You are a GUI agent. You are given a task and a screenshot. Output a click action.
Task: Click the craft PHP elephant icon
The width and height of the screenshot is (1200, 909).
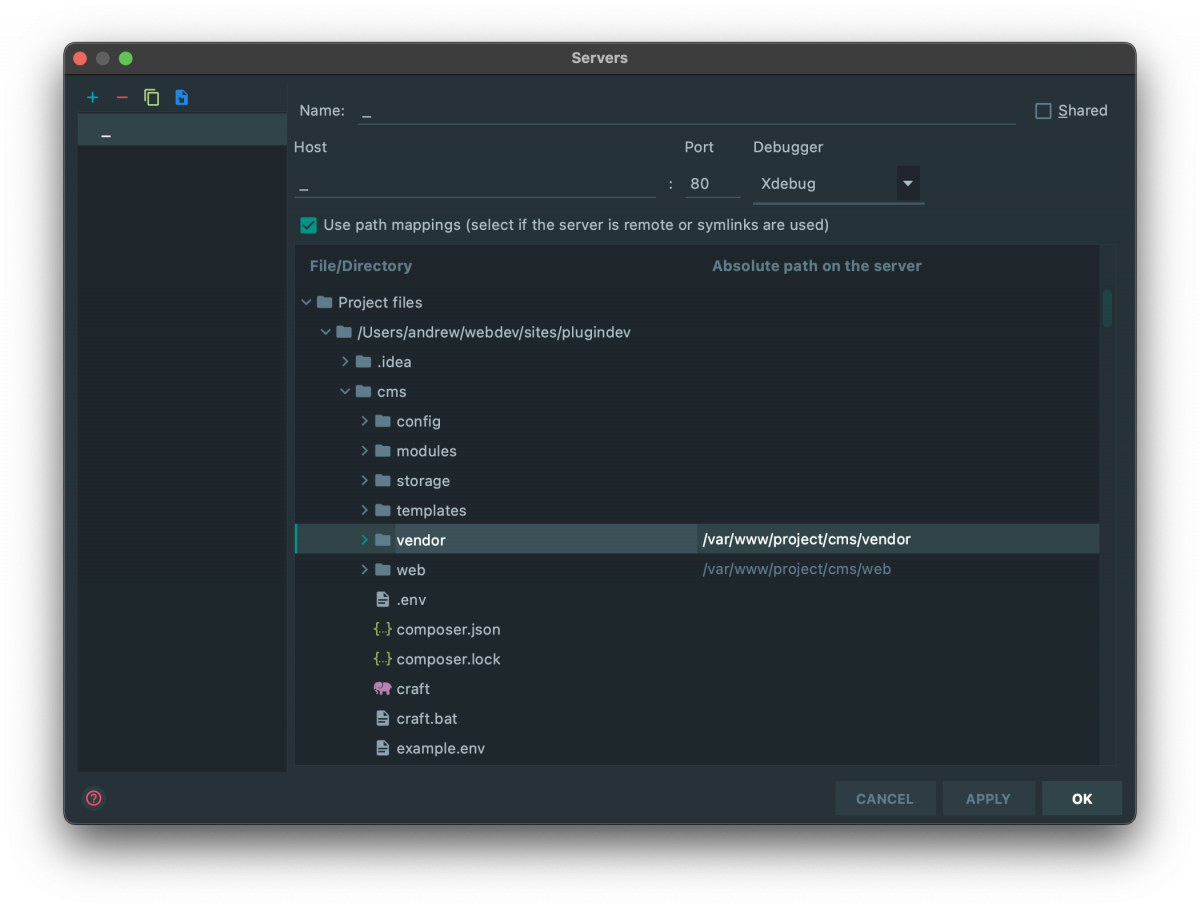click(382, 688)
